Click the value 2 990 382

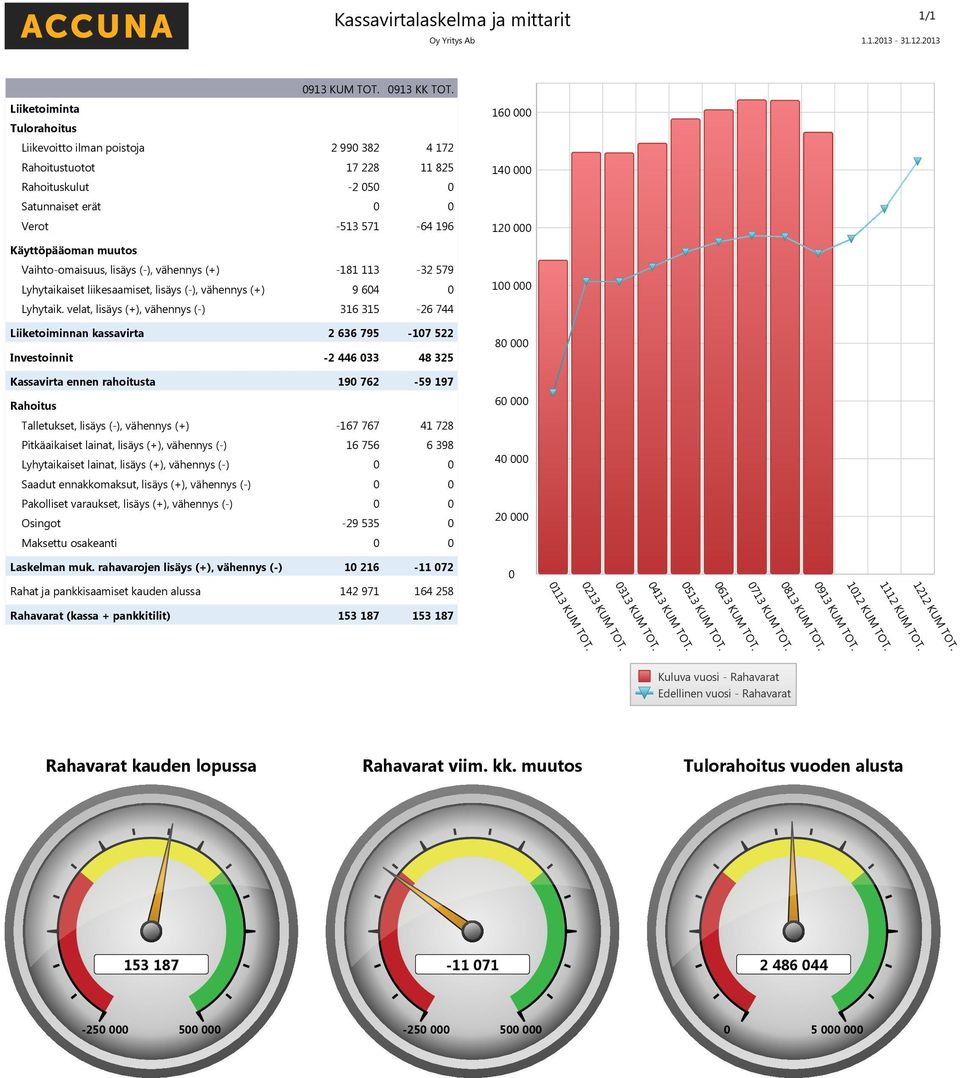[x=355, y=148]
